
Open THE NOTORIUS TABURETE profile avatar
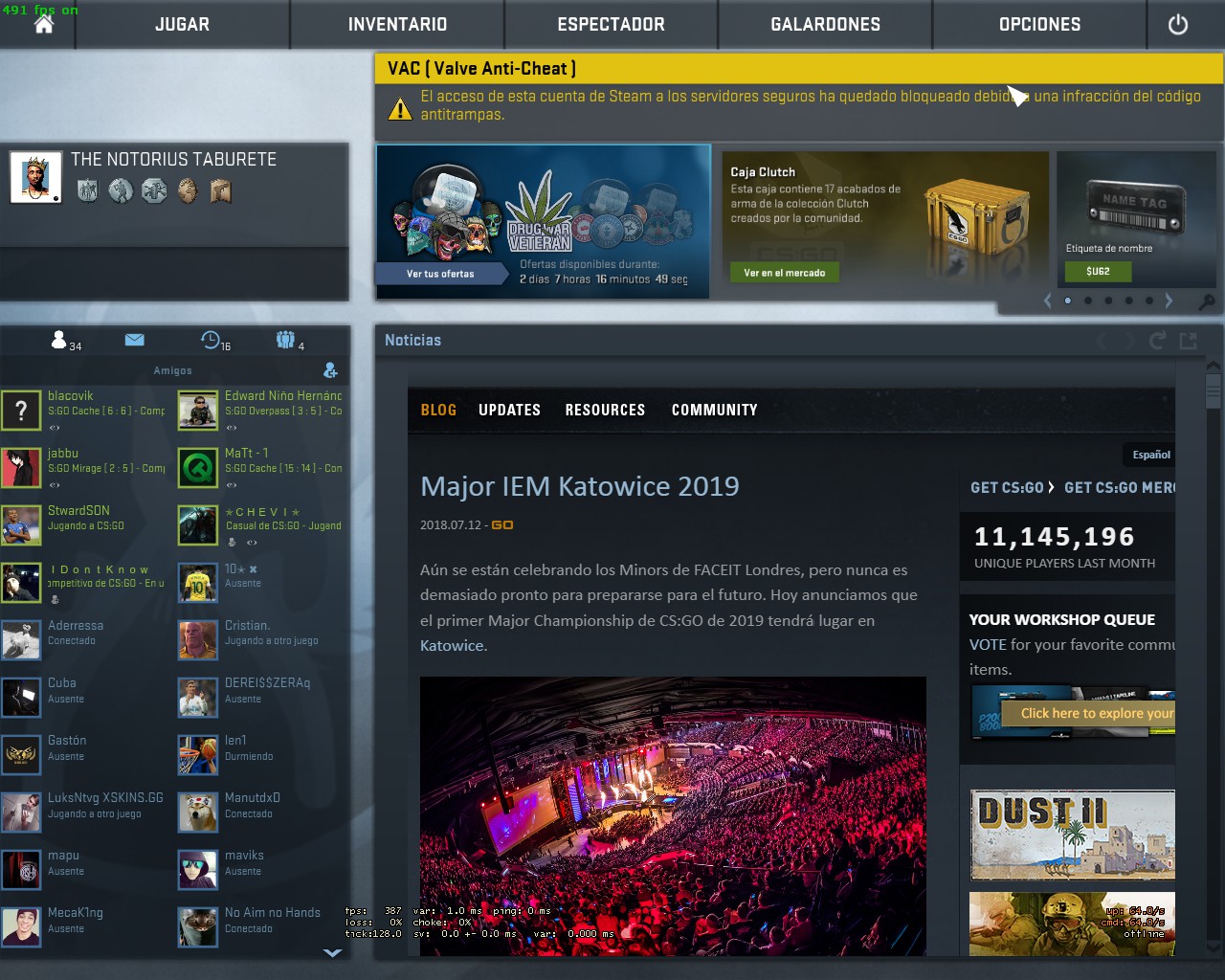pyautogui.click(x=35, y=177)
